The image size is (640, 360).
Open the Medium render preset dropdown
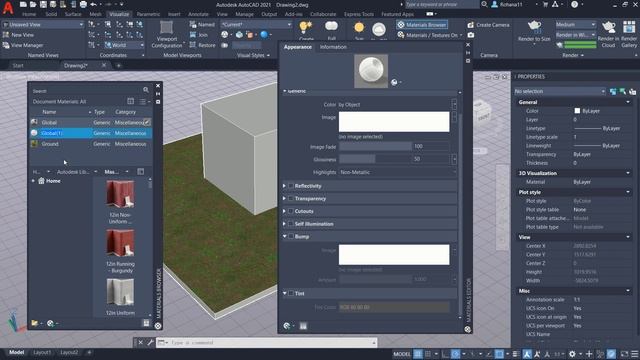tap(575, 24)
